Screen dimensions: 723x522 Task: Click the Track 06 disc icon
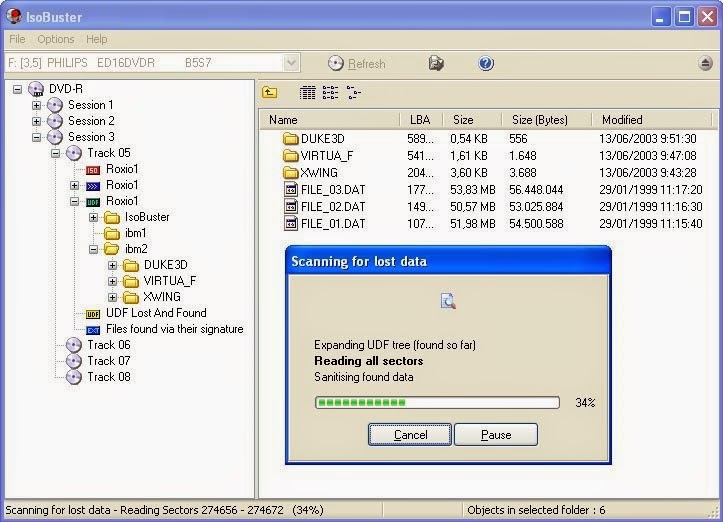pos(74,345)
